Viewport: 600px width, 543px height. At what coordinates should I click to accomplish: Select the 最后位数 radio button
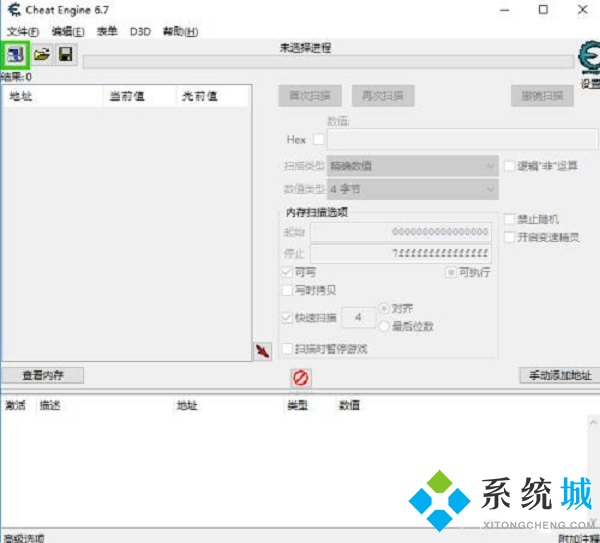384,326
